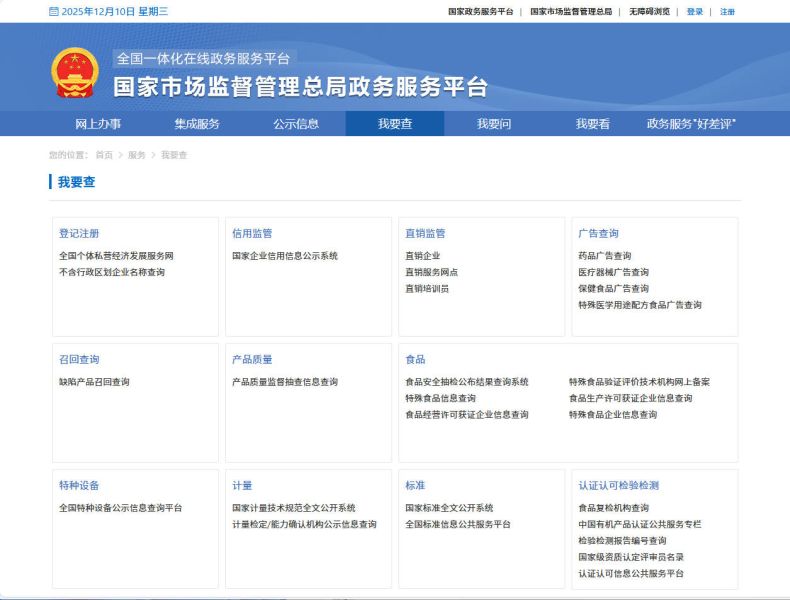Click 召回查询 category heading
This screenshot has width=790, height=600.
(79, 359)
